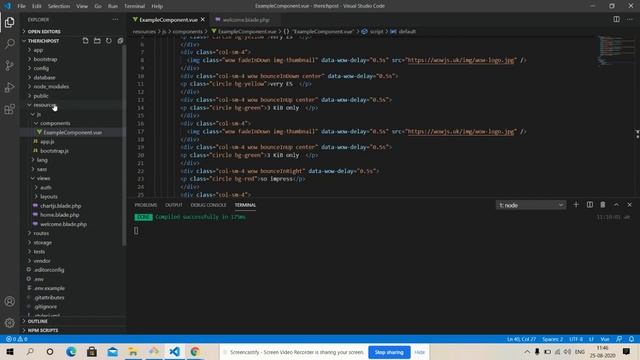Open Microsoft Store from taskbar

[92, 352]
